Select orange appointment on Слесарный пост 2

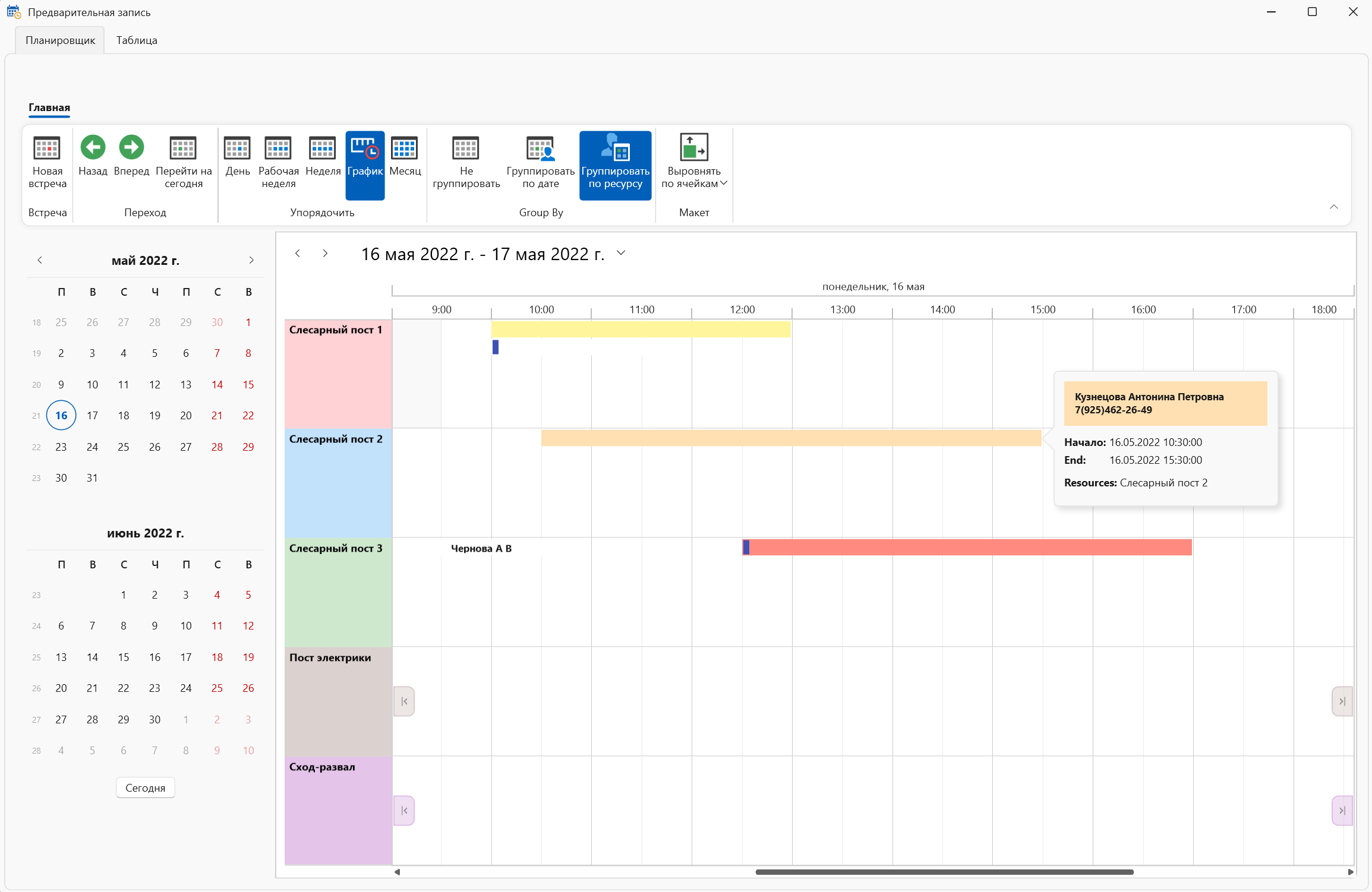[791, 438]
